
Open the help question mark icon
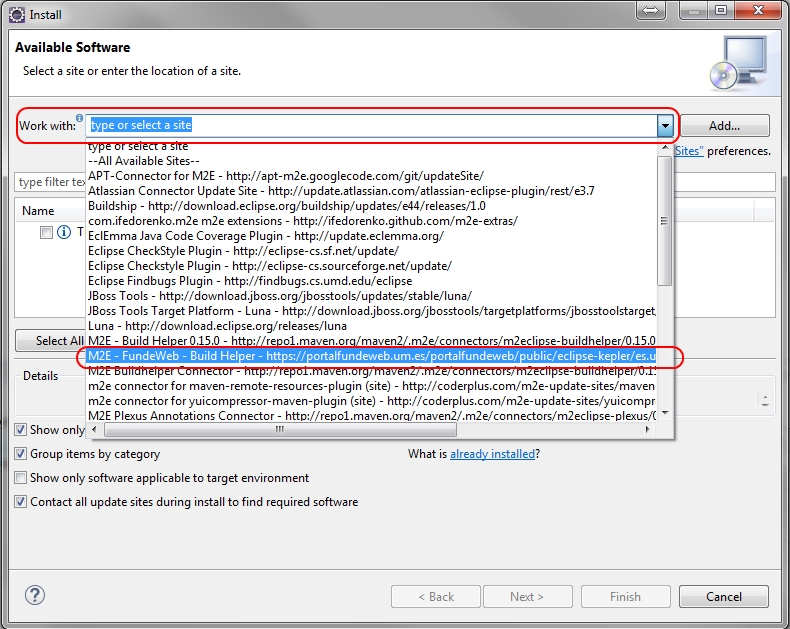tap(35, 595)
